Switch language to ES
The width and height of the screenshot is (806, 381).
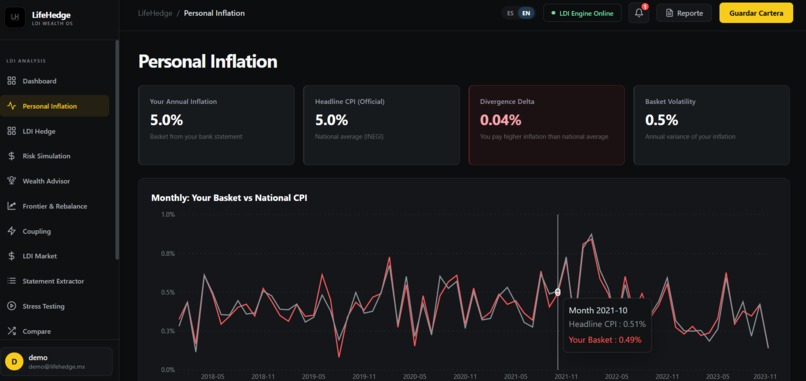[x=510, y=13]
